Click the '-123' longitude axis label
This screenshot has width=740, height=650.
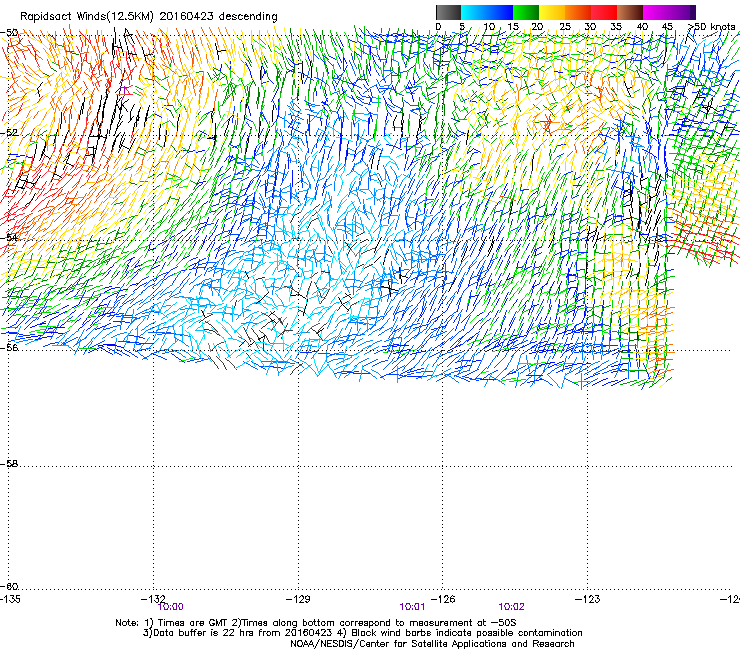[588, 599]
